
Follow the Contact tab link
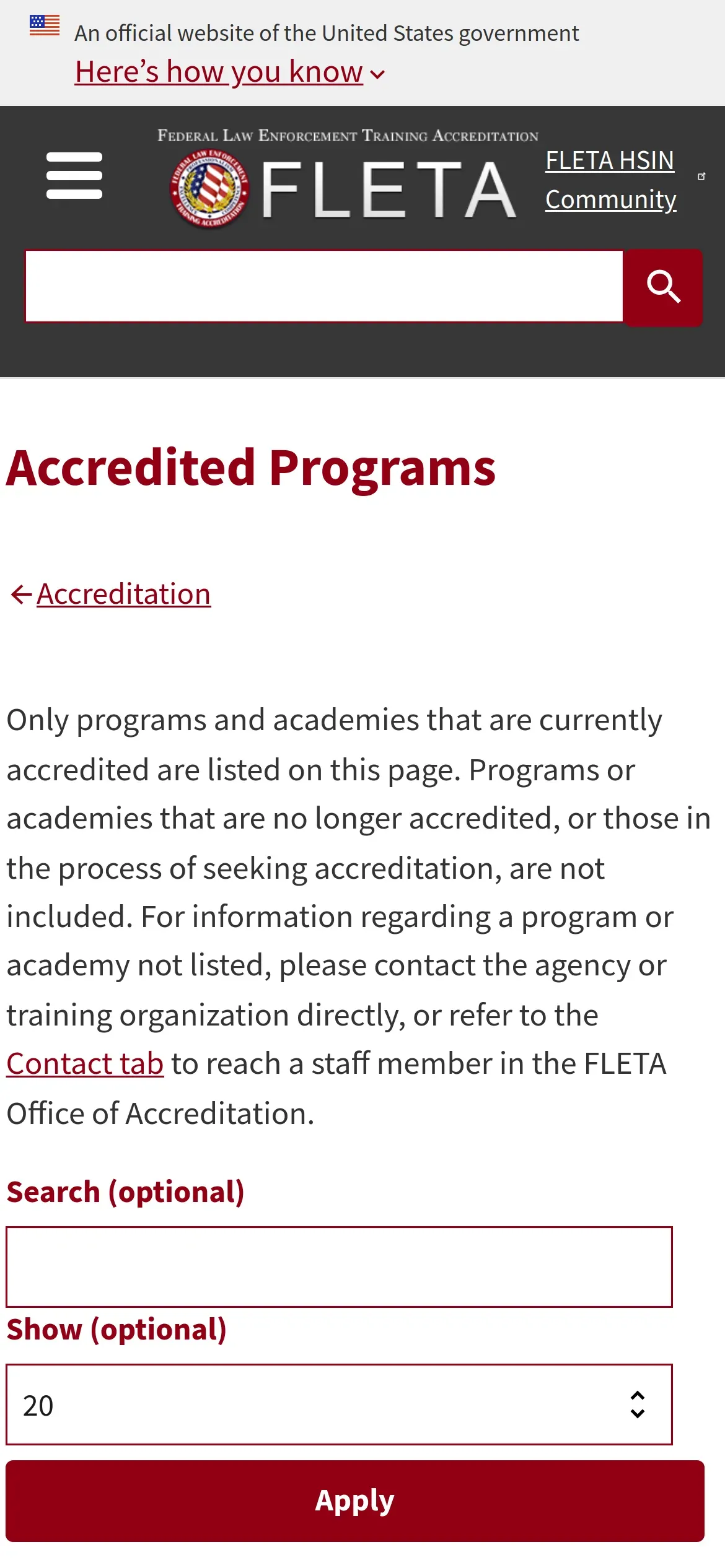click(x=85, y=1064)
